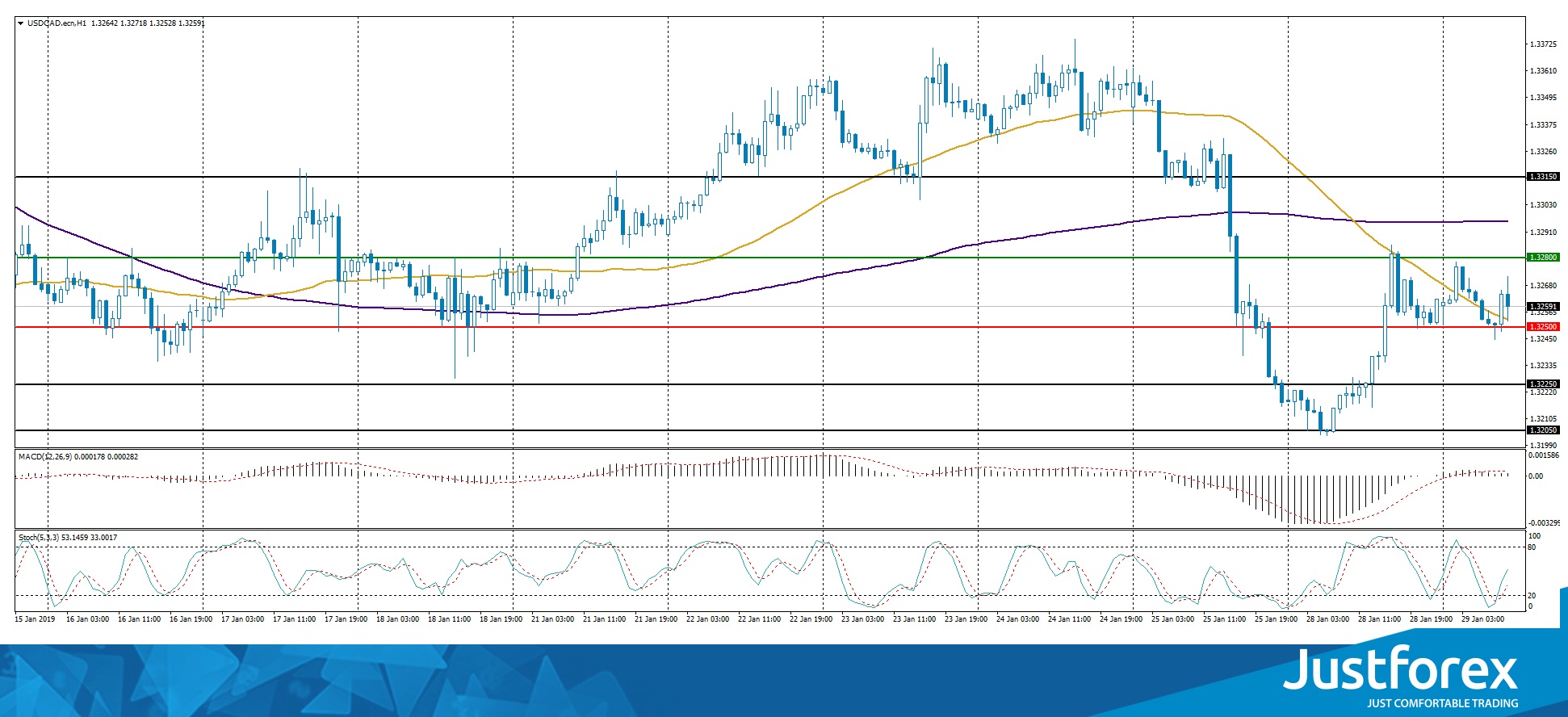Image resolution: width=1568 pixels, height=717 pixels.
Task: Click the 1.33375 price axis label
Action: [x=1544, y=125]
